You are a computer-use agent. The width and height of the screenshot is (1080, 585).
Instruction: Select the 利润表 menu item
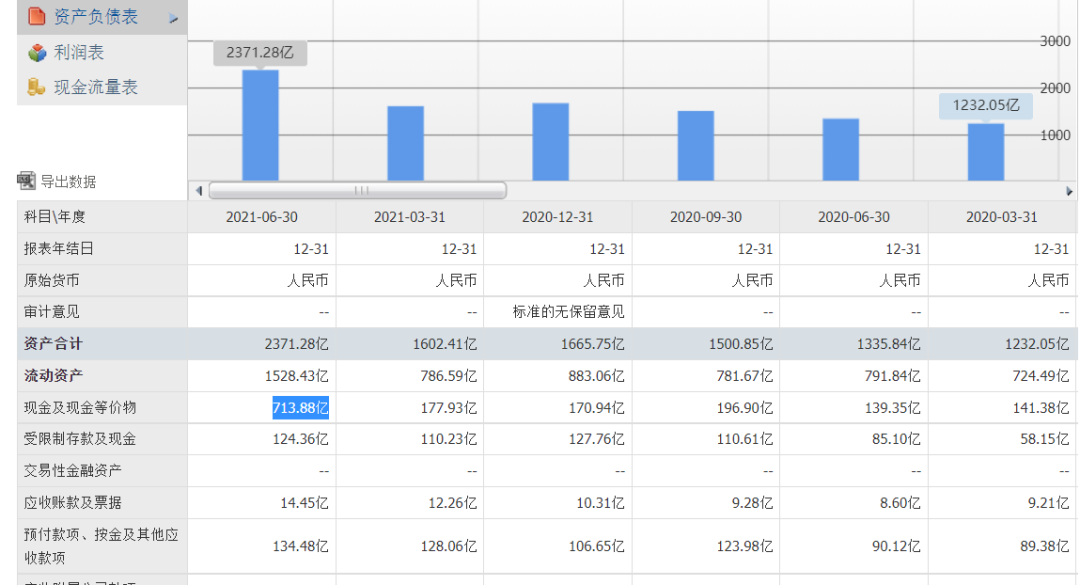pos(79,52)
